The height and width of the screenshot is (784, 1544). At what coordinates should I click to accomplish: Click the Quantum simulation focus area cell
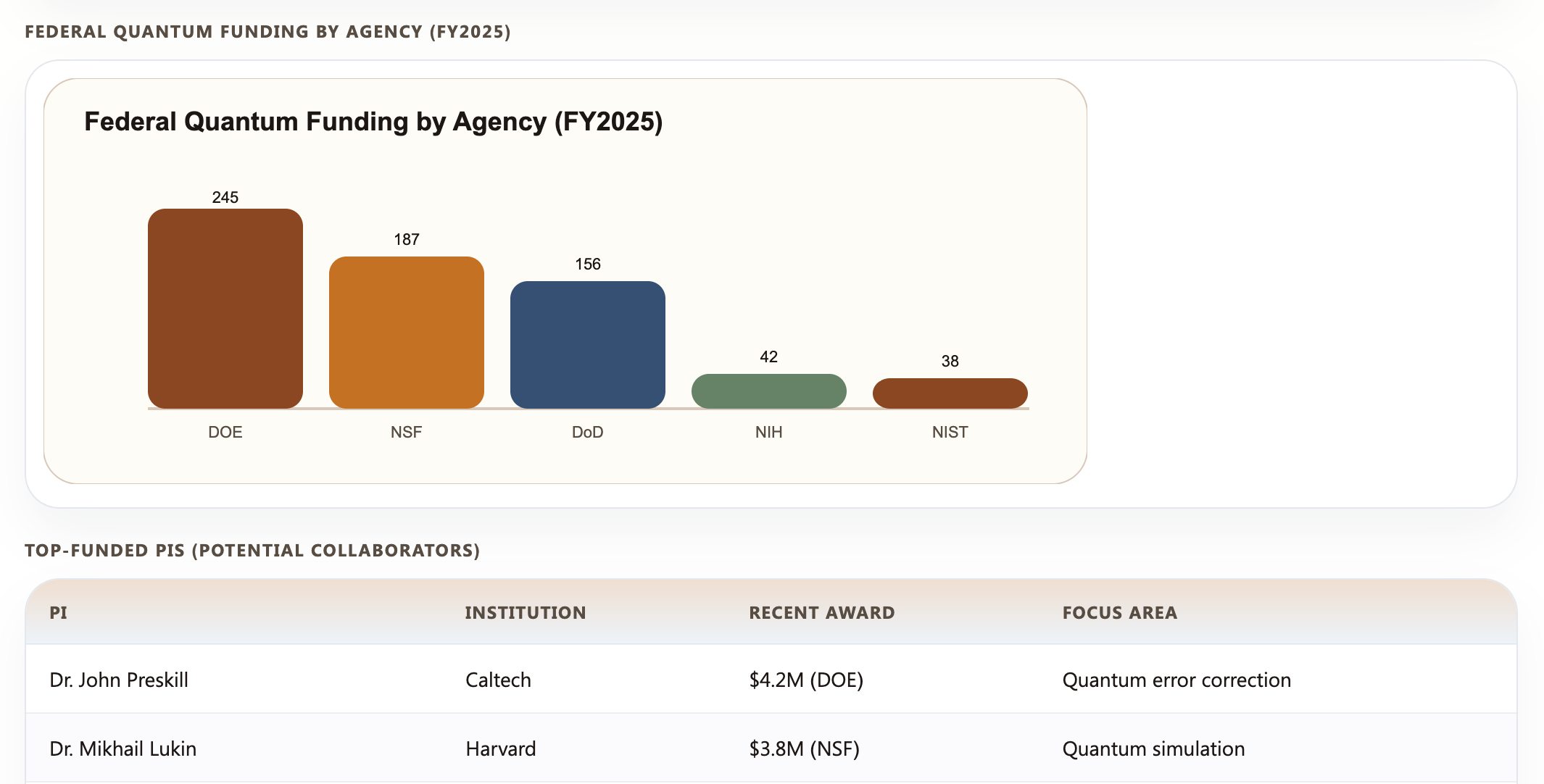(1153, 748)
